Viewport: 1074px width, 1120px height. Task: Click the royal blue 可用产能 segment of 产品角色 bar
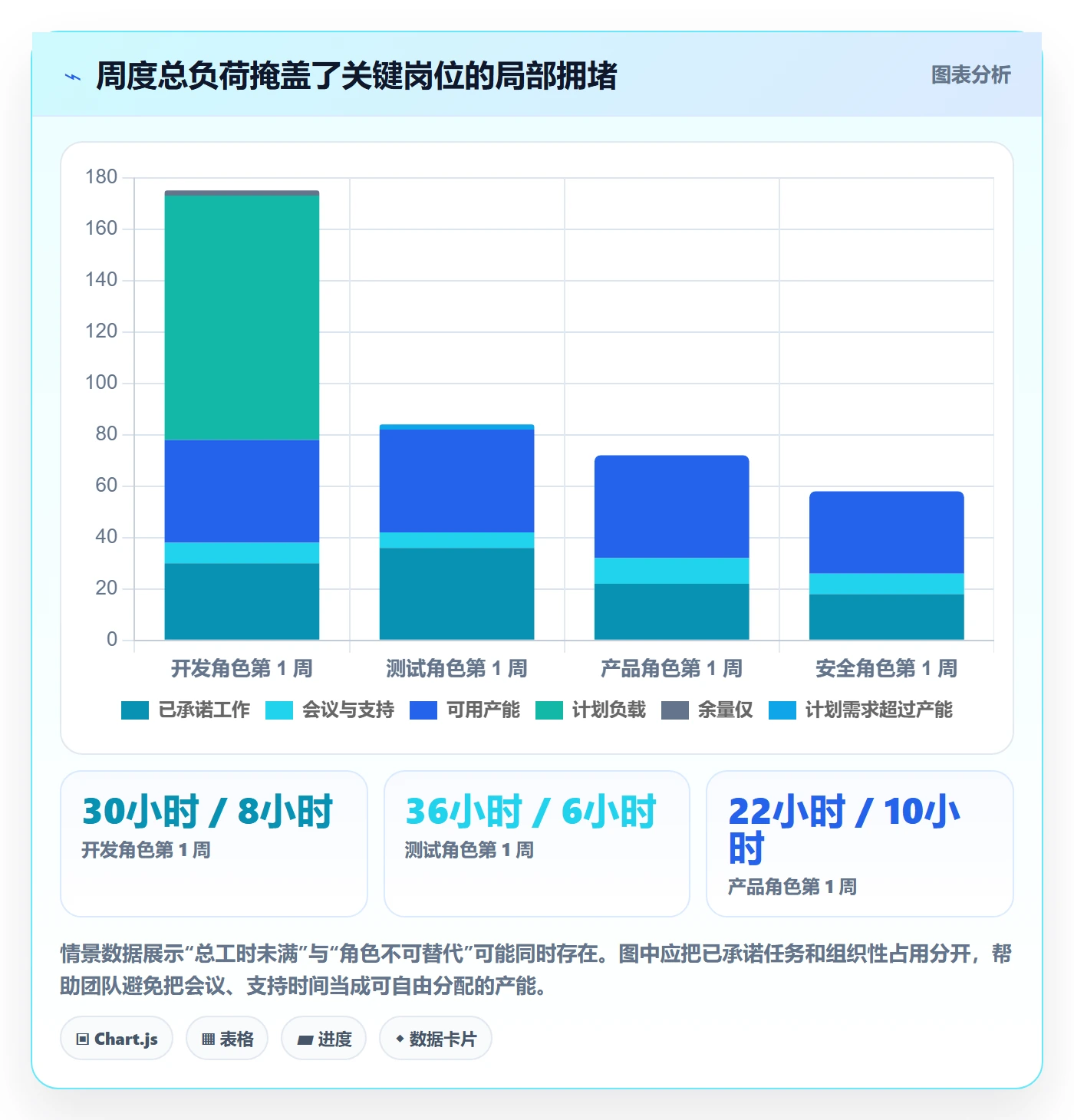(x=671, y=506)
